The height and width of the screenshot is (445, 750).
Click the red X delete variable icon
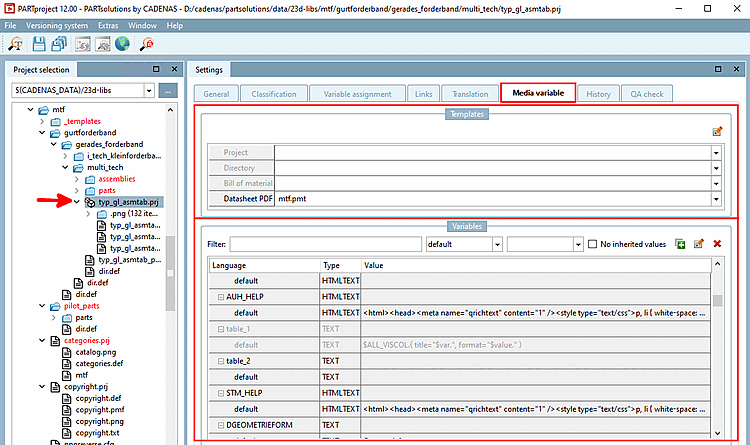coord(717,243)
